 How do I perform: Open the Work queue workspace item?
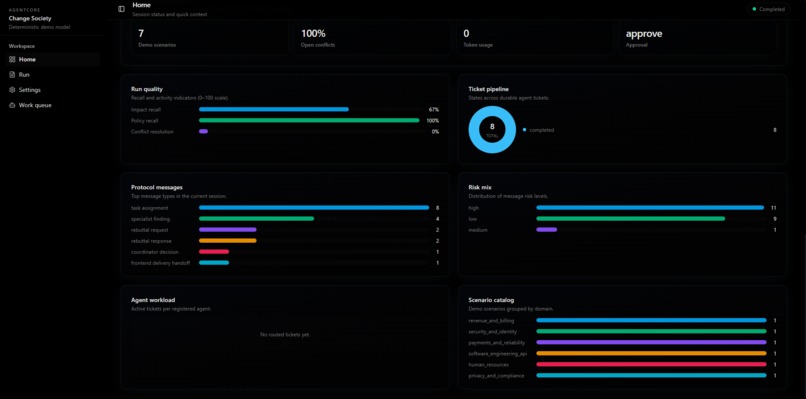pos(53,105)
